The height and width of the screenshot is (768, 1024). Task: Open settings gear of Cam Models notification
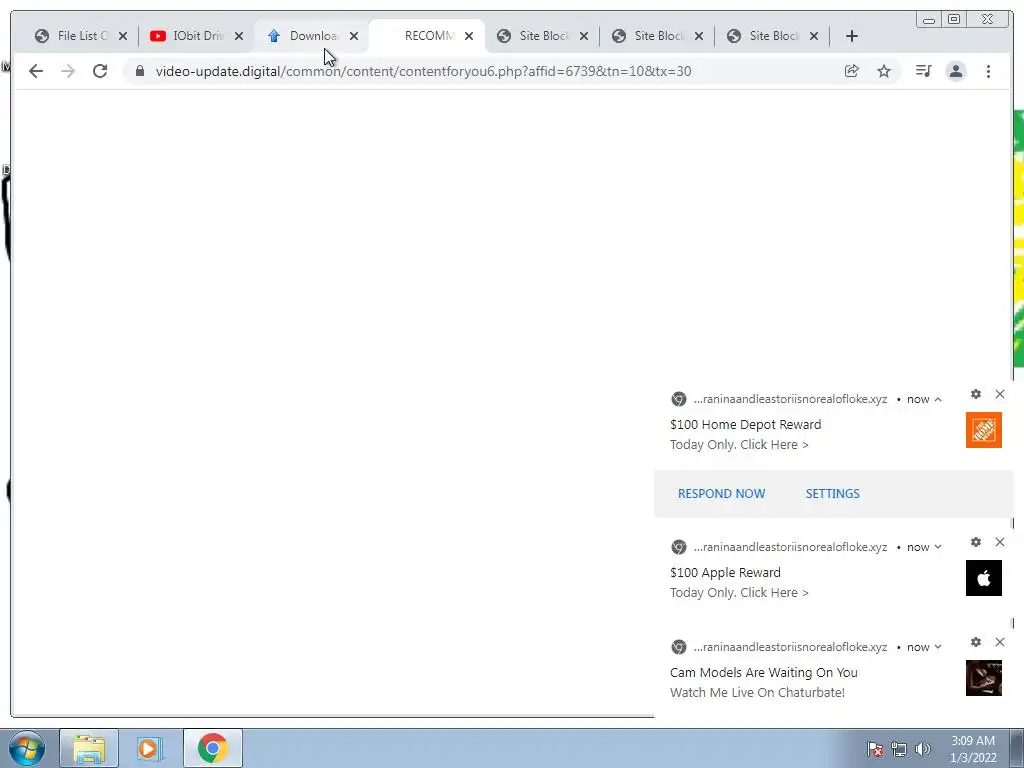(976, 642)
